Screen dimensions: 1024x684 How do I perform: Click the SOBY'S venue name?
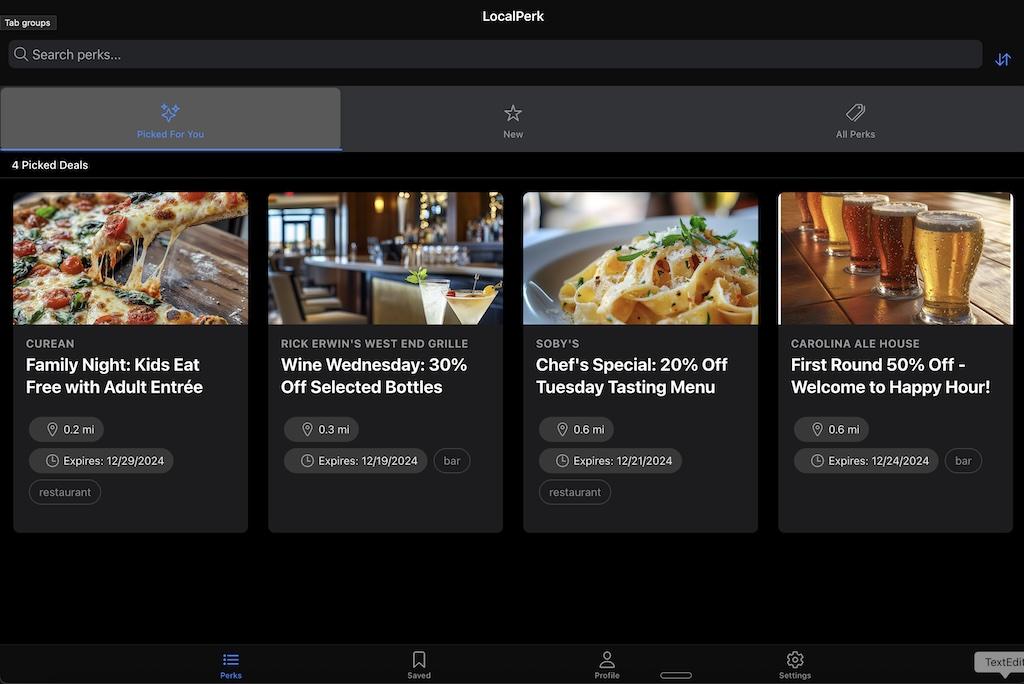(558, 344)
